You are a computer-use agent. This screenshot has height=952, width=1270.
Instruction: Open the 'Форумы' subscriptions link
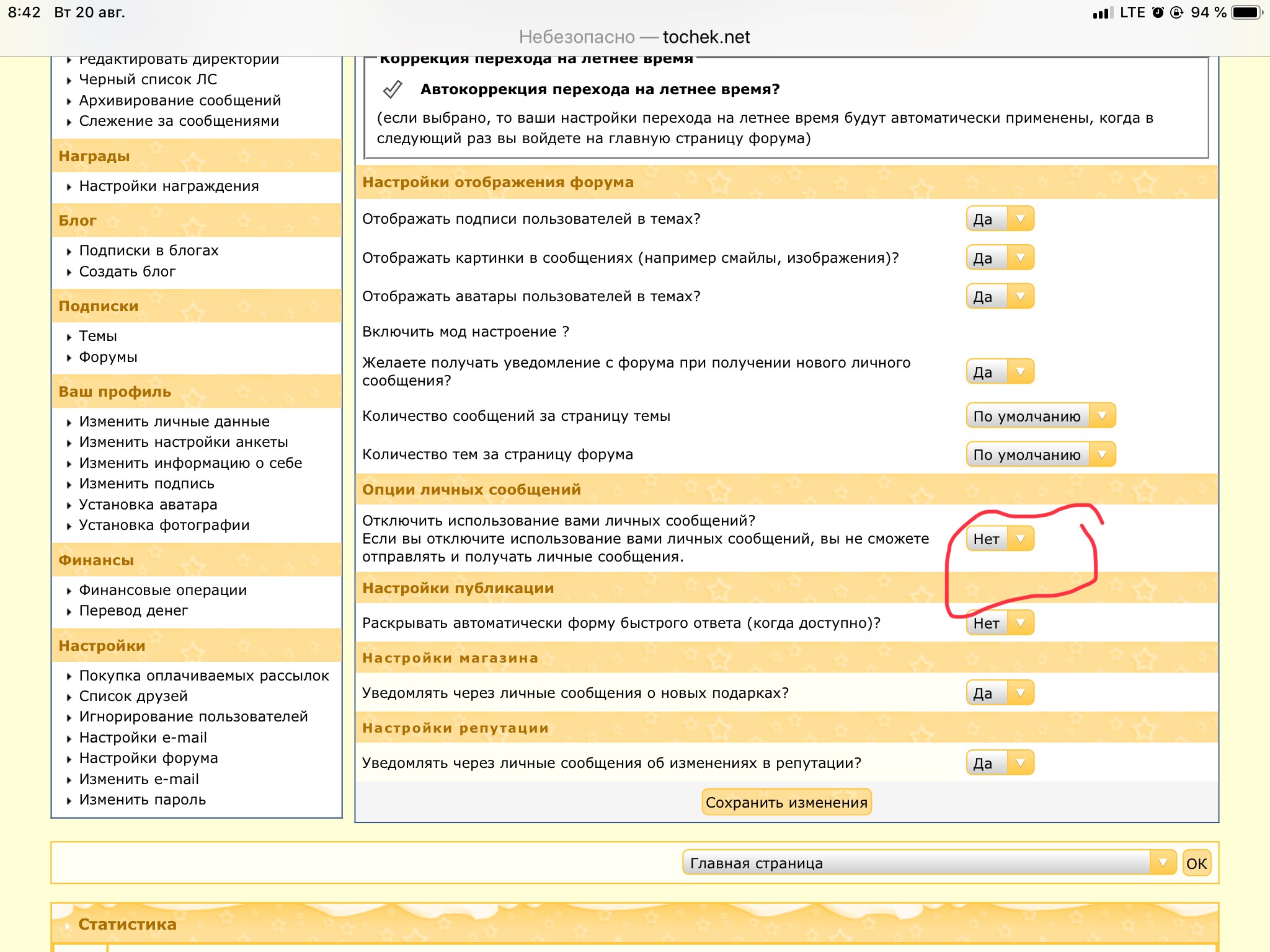(x=108, y=357)
